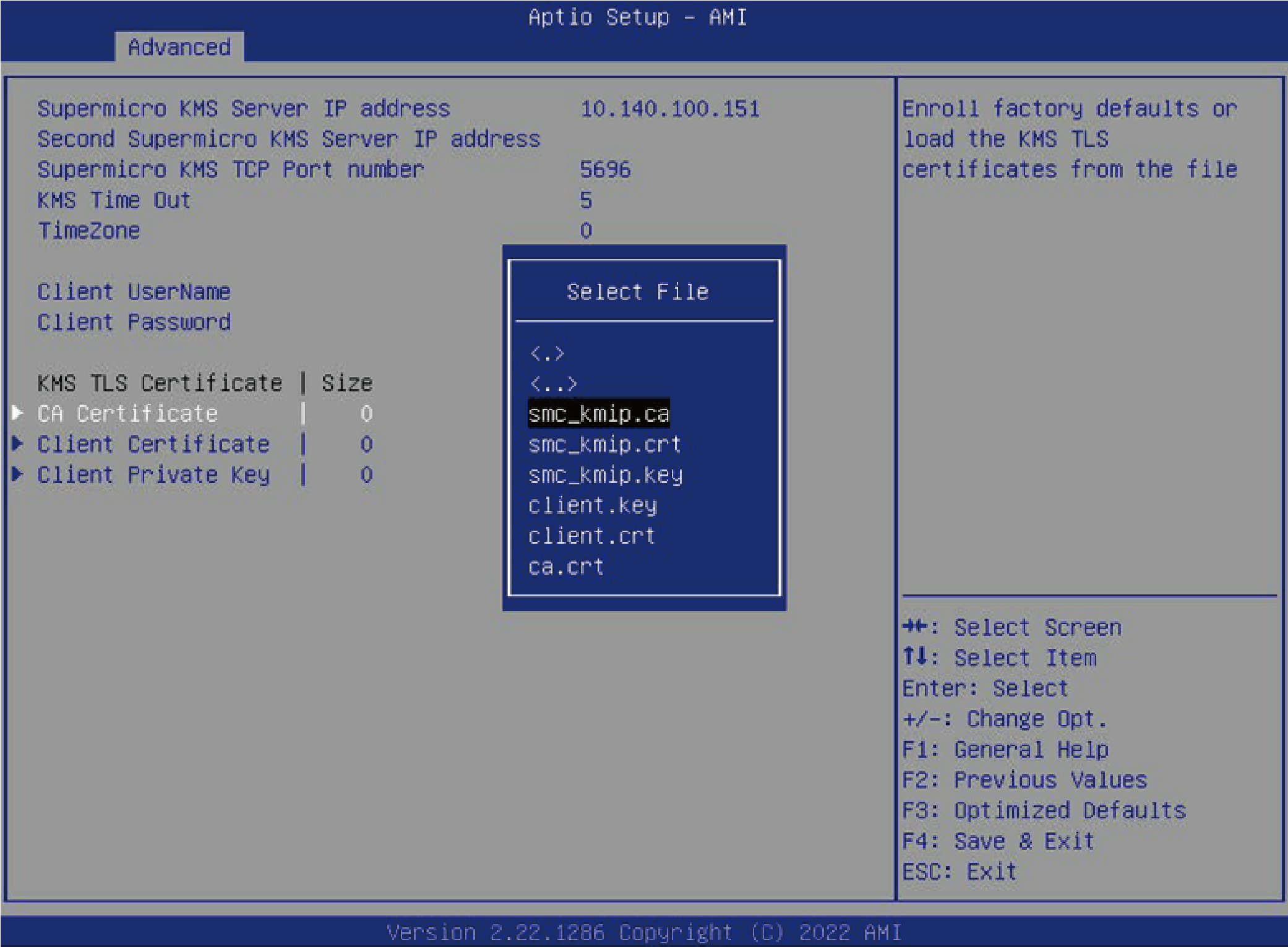Change the KMS Time Out value
The width and height of the screenshot is (1288, 947).
point(585,200)
